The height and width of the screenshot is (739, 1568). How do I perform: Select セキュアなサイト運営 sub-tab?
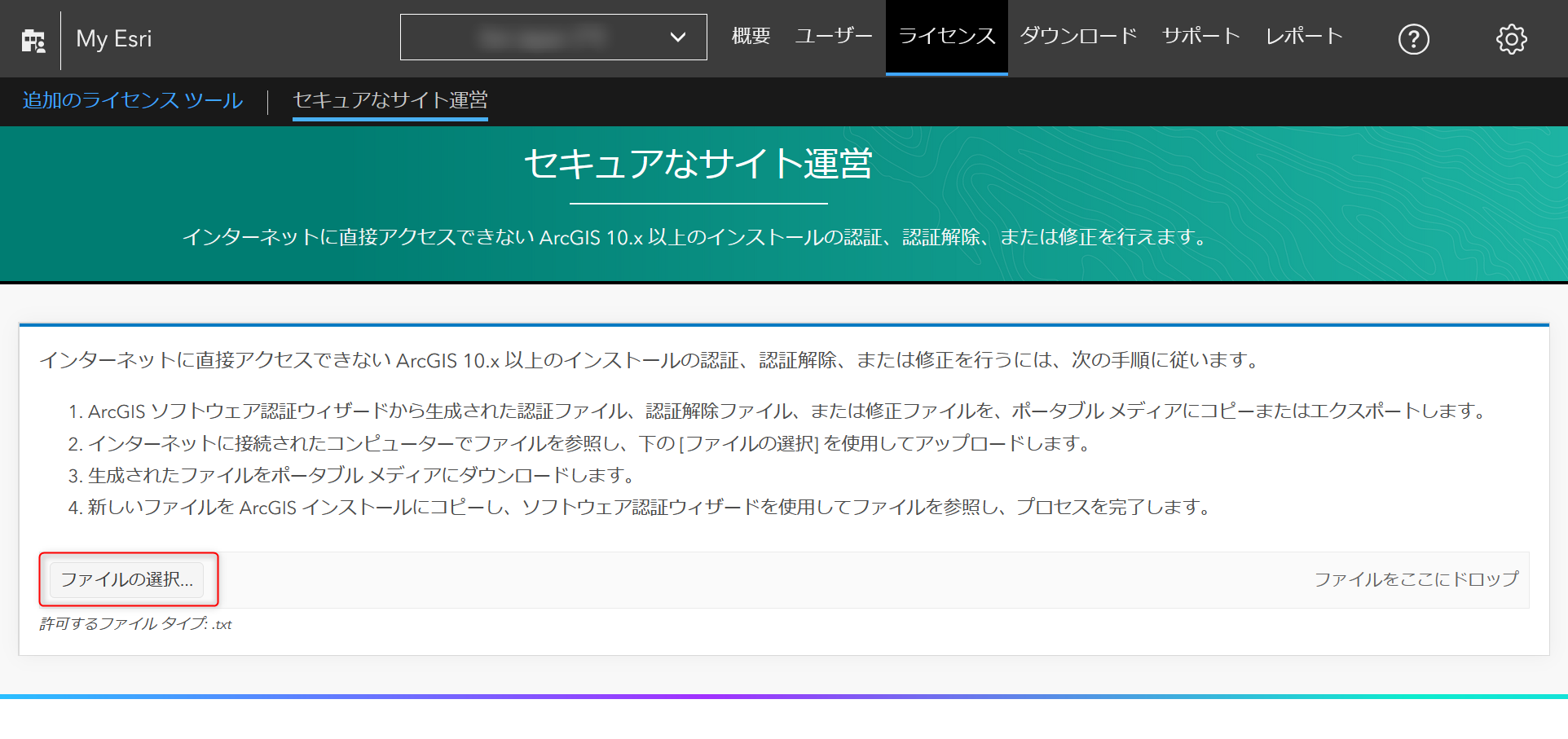point(390,100)
